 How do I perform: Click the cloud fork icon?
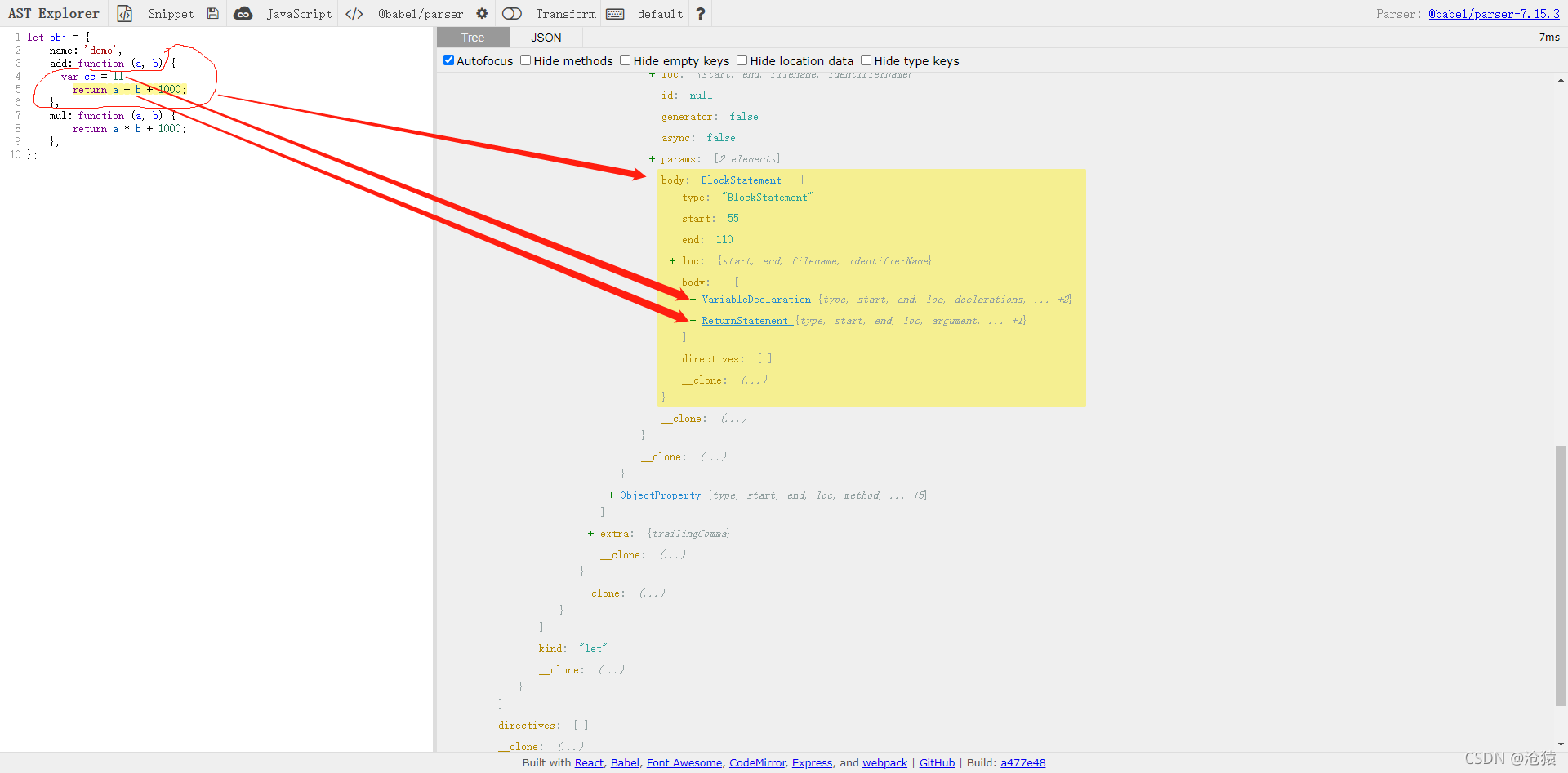coord(243,14)
